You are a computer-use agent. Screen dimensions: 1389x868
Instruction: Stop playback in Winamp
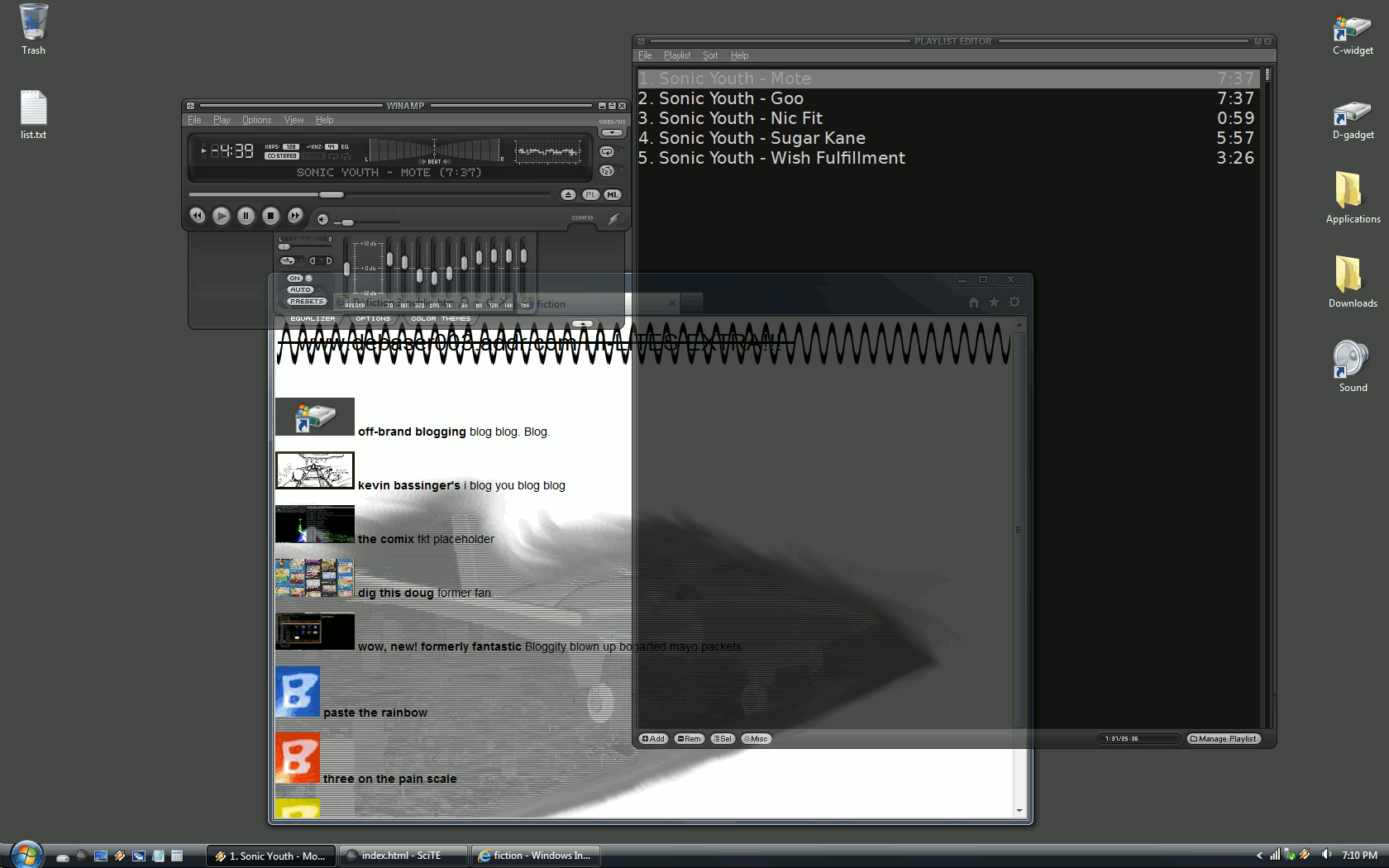tap(271, 216)
